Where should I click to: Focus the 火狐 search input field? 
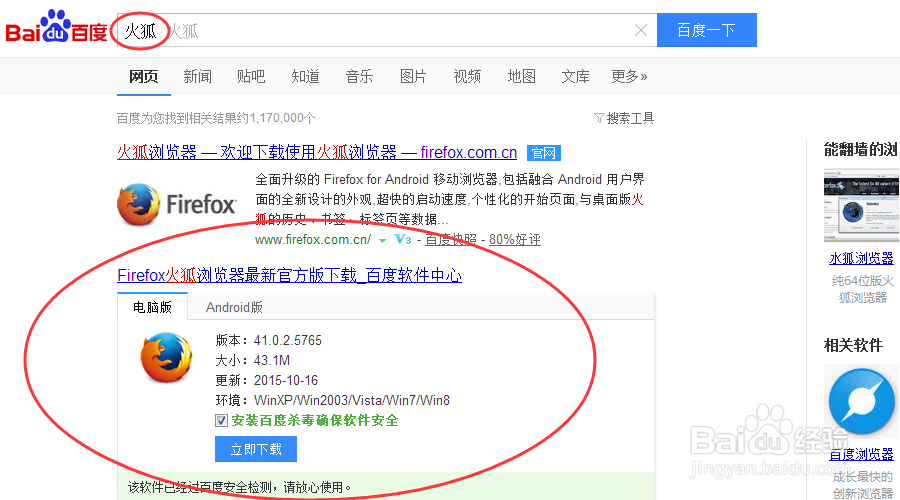(x=387, y=30)
